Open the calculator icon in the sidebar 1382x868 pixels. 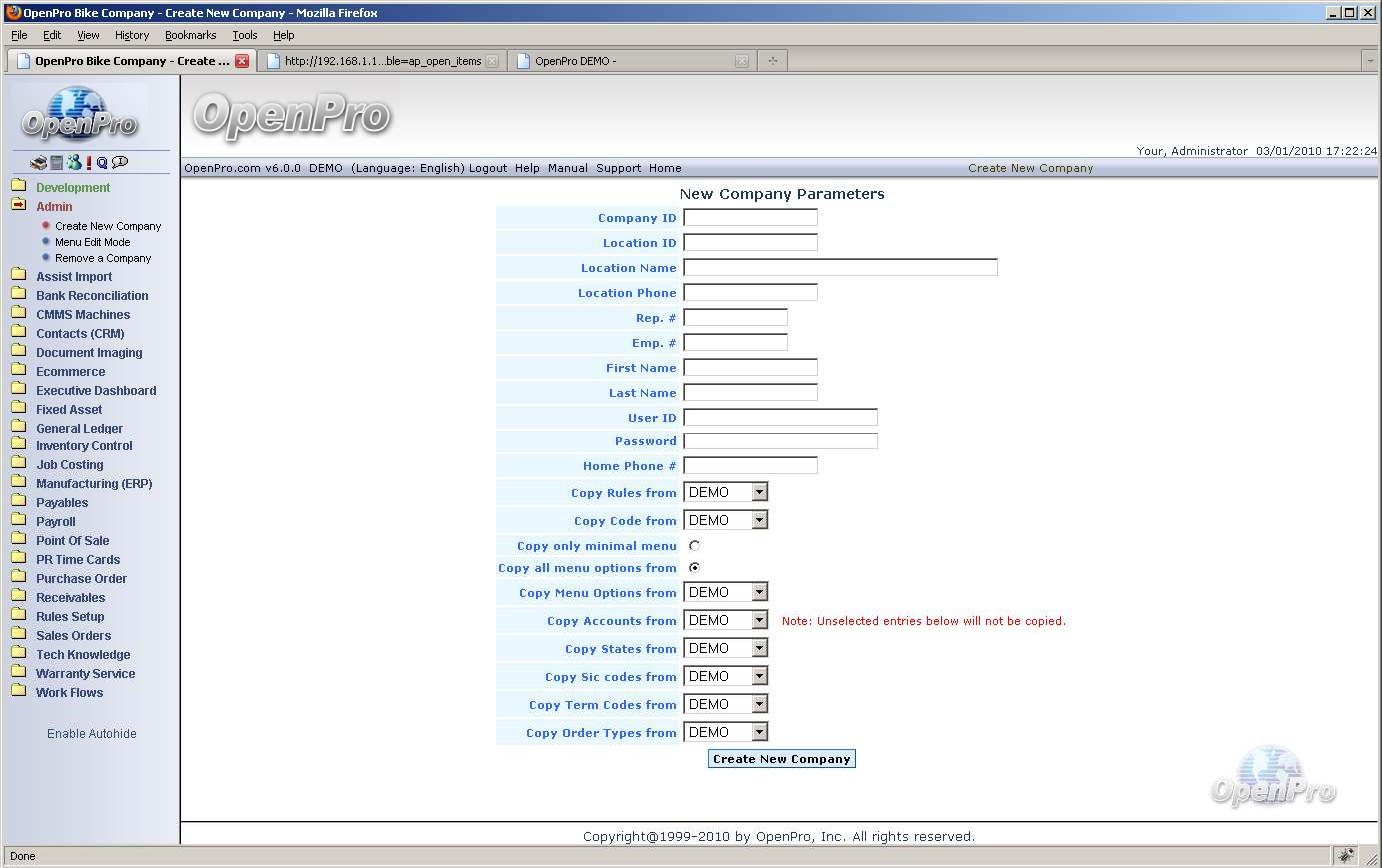point(57,163)
